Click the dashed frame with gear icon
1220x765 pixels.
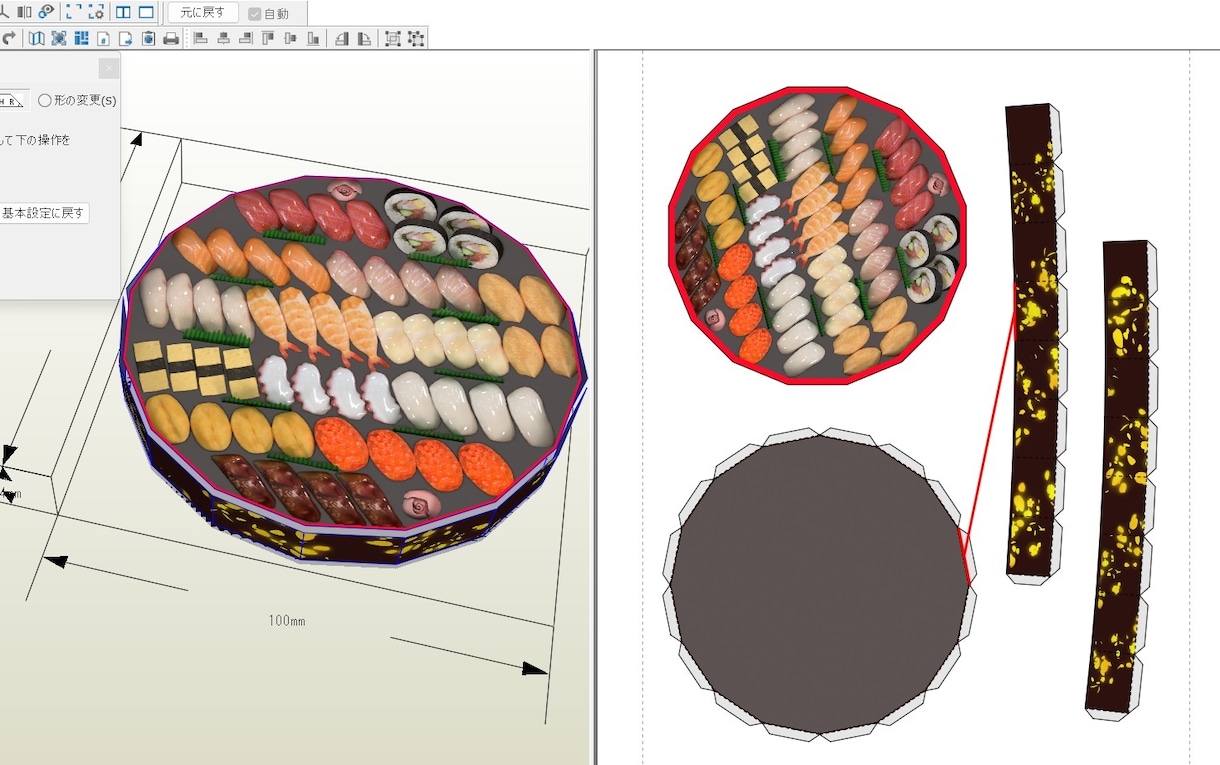point(97,13)
